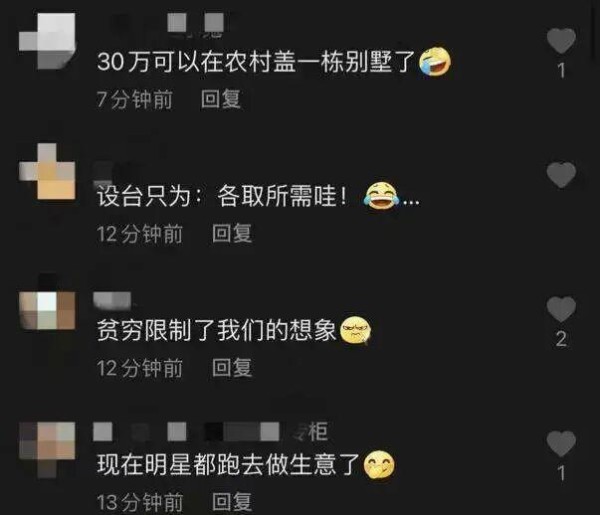600x515 pixels.
Task: Reply to the comment posted 7分钟前
Action: (221, 99)
